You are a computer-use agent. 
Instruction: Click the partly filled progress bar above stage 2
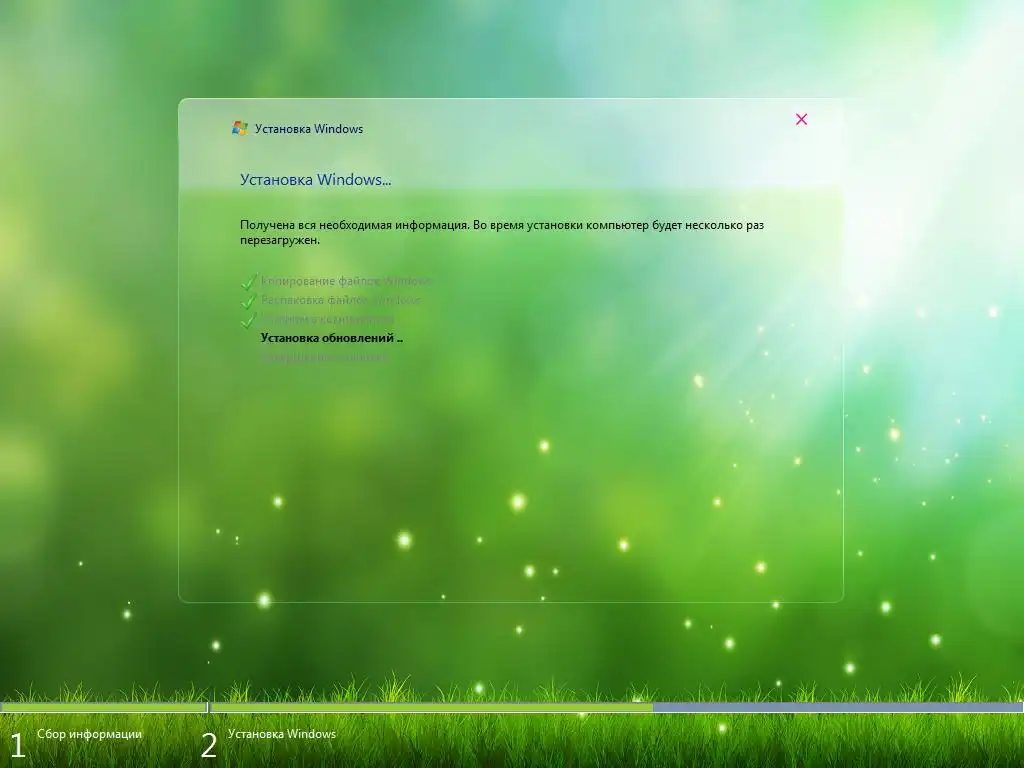[x=616, y=707]
